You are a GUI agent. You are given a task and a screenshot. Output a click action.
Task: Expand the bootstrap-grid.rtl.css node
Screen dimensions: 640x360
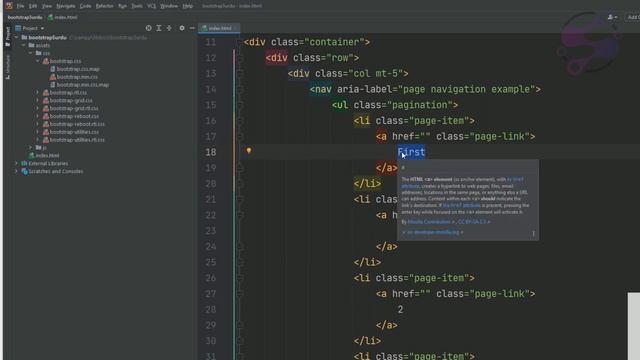click(x=38, y=109)
